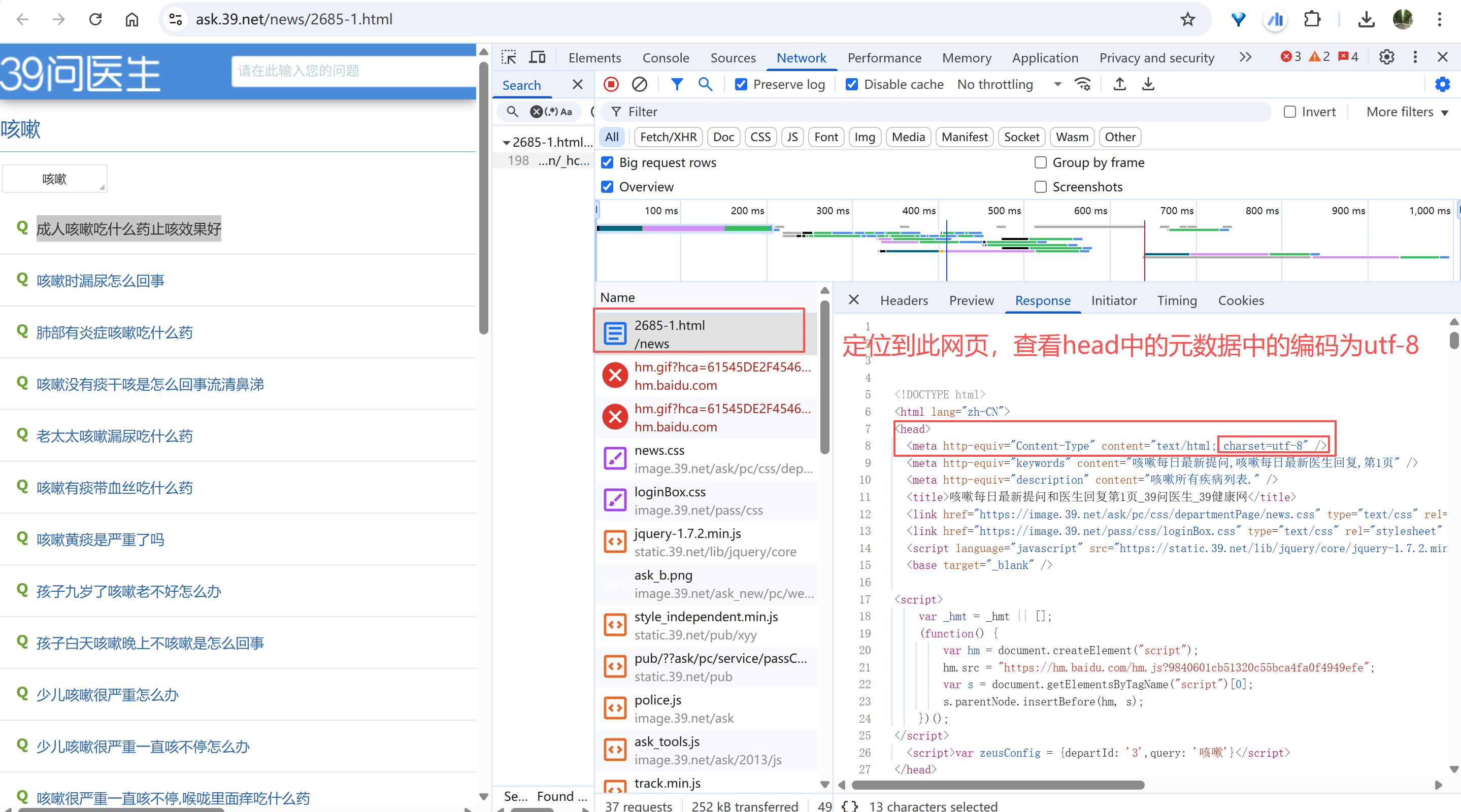Open inspect element picker tool
Screen dimensions: 1461x812
click(509, 57)
